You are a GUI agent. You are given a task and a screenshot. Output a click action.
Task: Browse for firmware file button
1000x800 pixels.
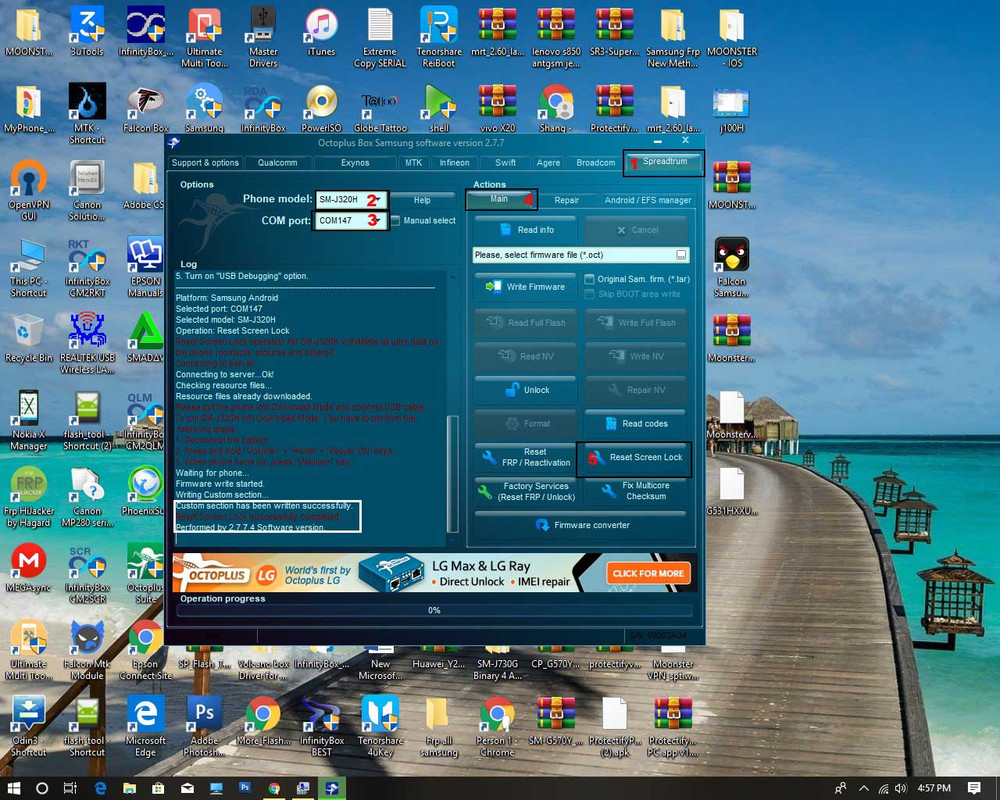[681, 255]
